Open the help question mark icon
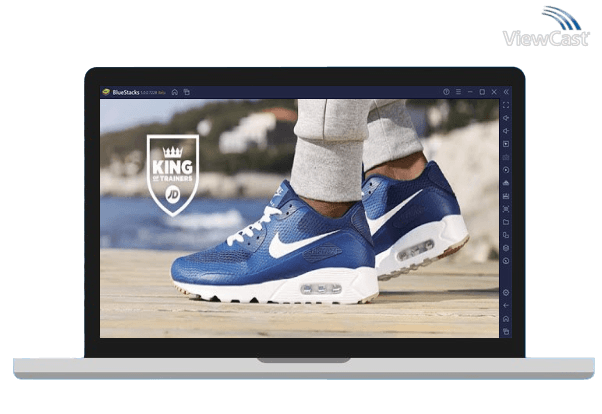Screen dimensions: 602x414 point(446,92)
